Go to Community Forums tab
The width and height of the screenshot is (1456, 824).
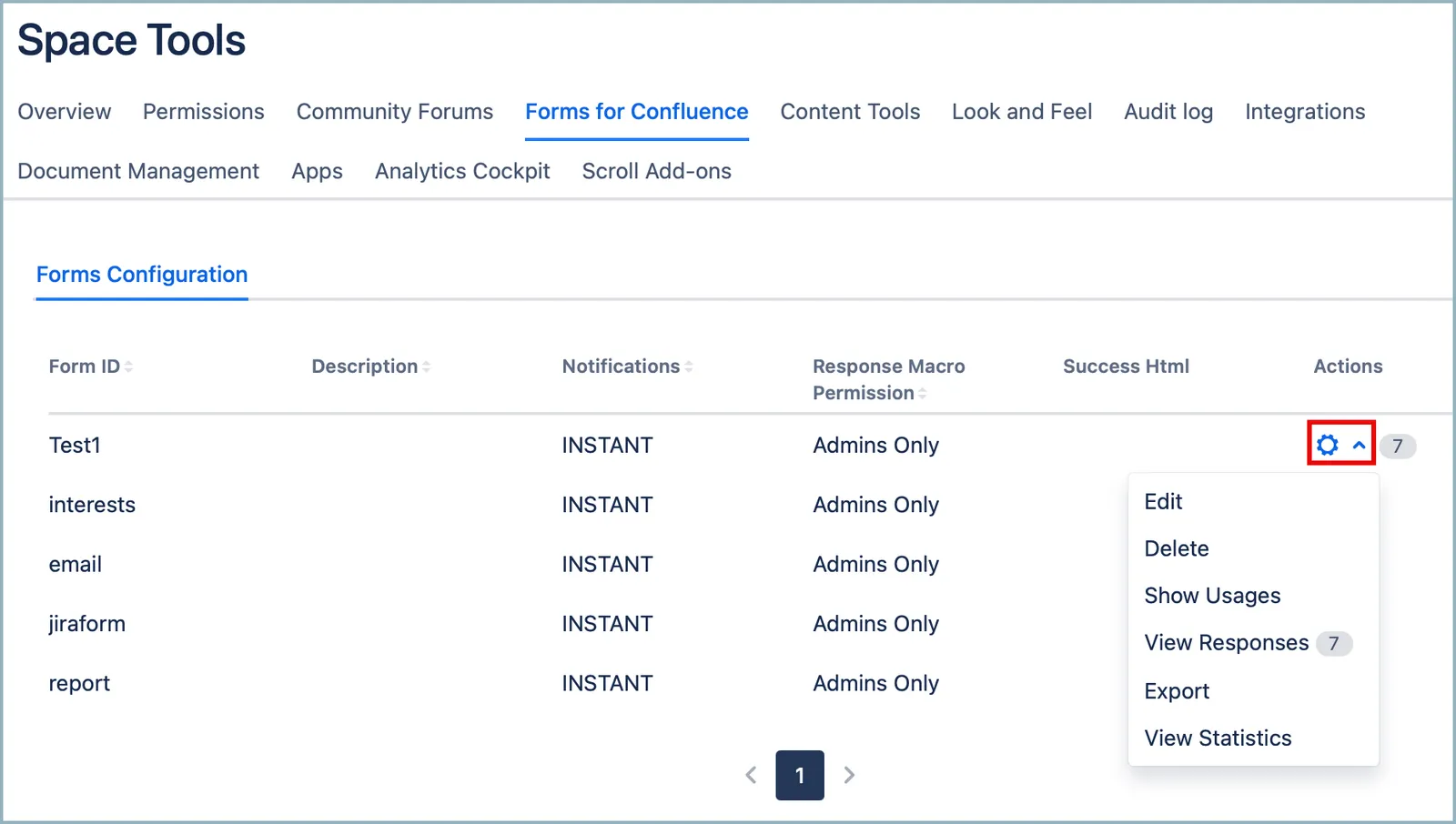click(x=395, y=112)
